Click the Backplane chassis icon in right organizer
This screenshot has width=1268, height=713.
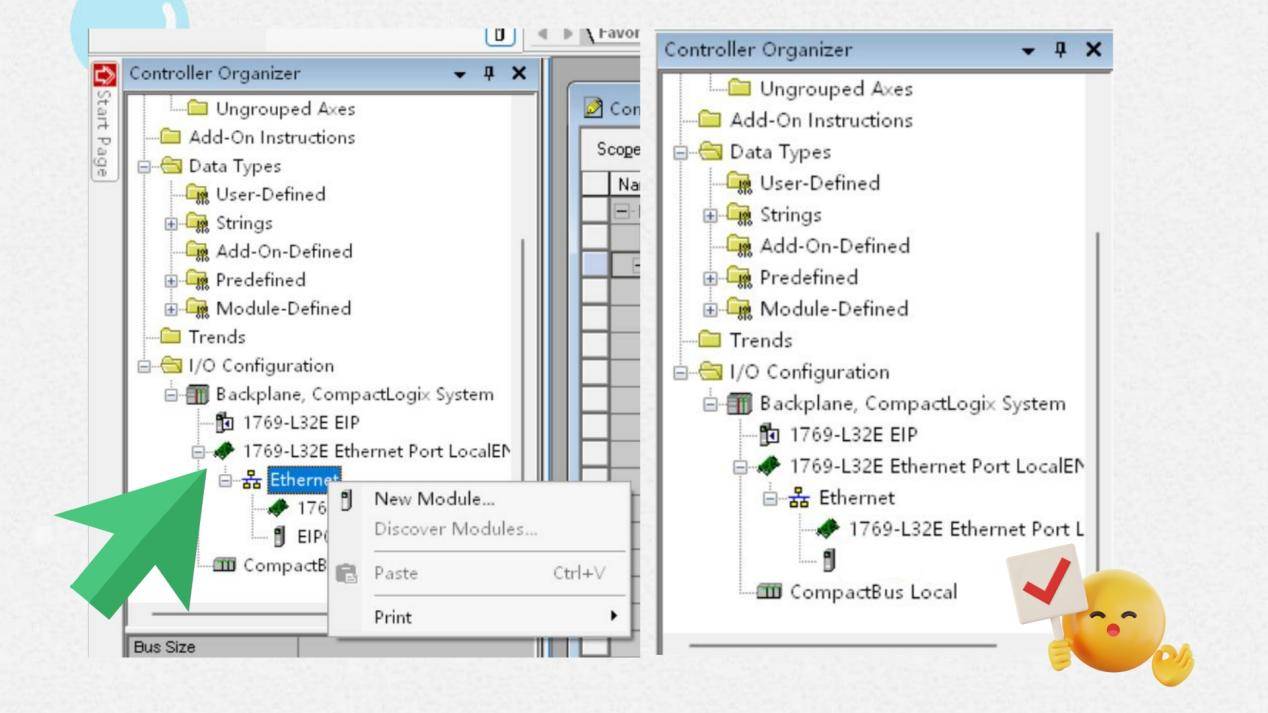click(x=740, y=404)
